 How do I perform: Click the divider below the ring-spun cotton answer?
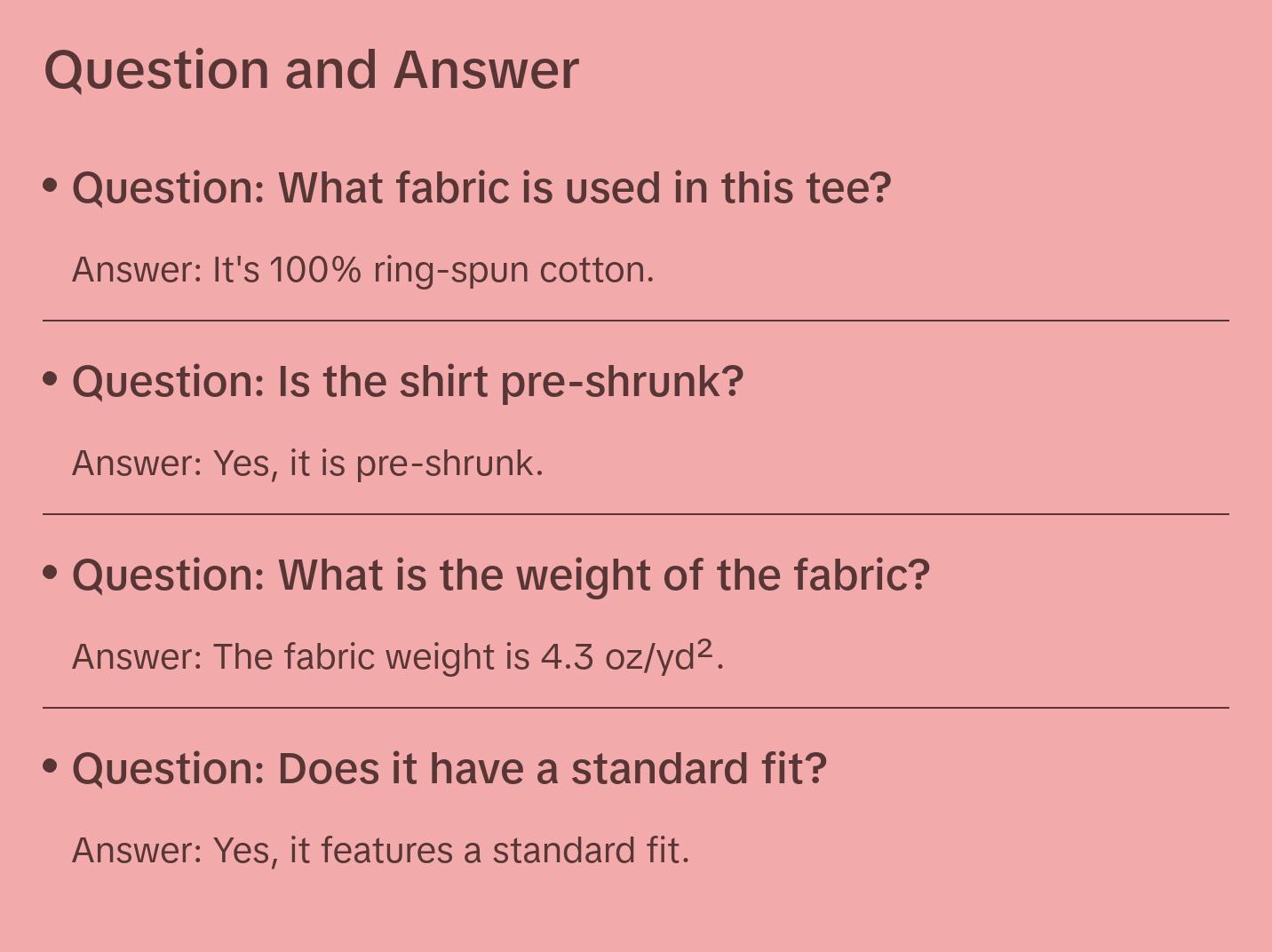[x=636, y=321]
